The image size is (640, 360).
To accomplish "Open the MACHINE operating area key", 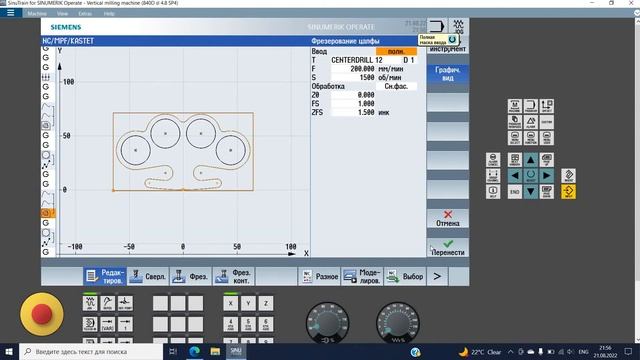I will (x=515, y=106).
